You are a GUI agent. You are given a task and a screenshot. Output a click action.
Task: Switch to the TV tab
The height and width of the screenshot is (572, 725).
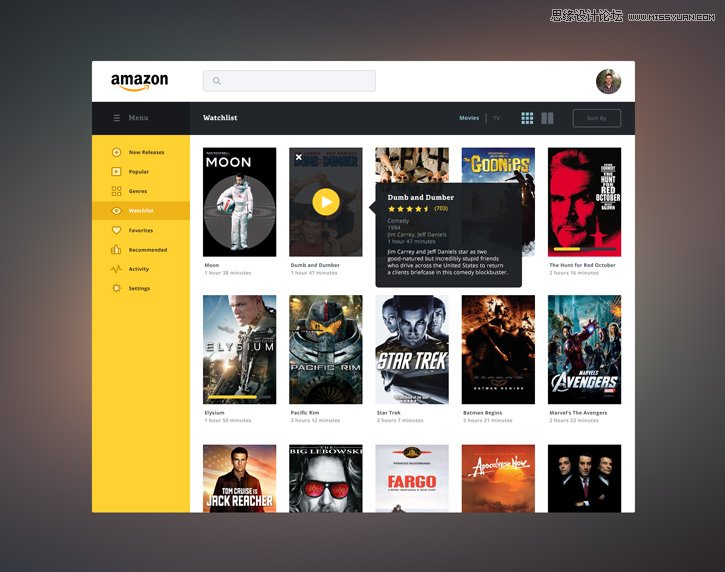coord(496,118)
